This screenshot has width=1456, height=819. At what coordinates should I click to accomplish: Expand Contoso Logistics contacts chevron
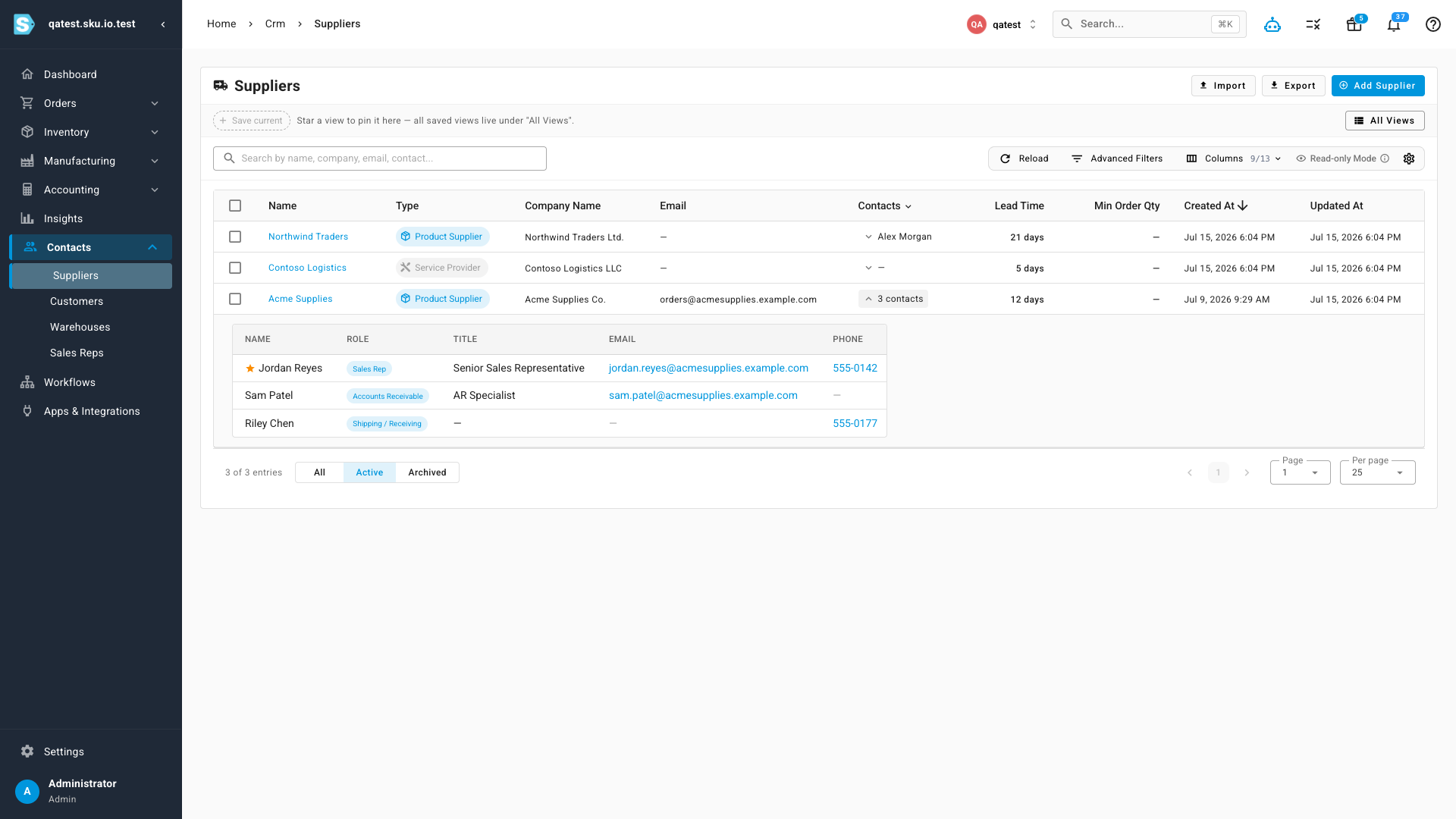click(x=868, y=268)
